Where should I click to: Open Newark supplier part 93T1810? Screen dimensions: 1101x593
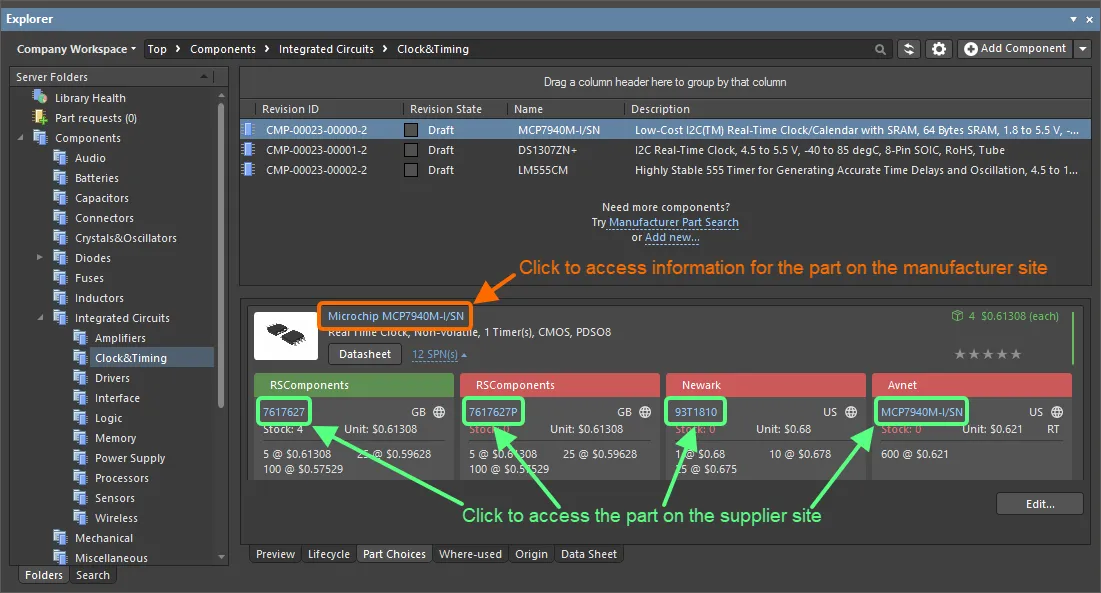696,412
